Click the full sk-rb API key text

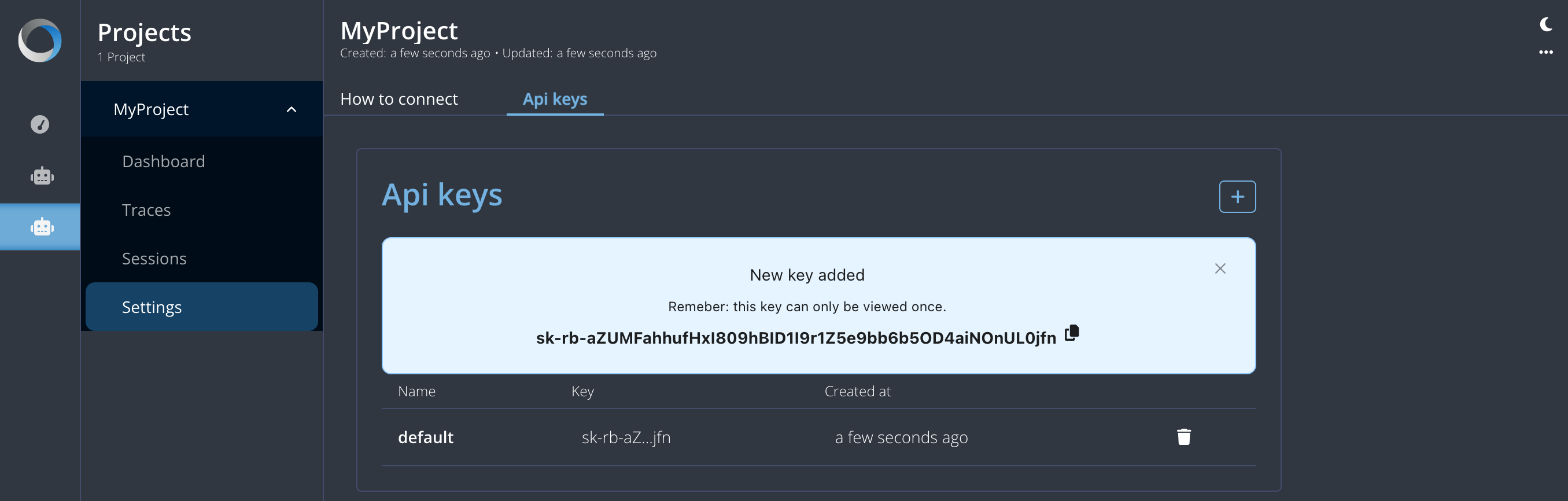(x=795, y=338)
